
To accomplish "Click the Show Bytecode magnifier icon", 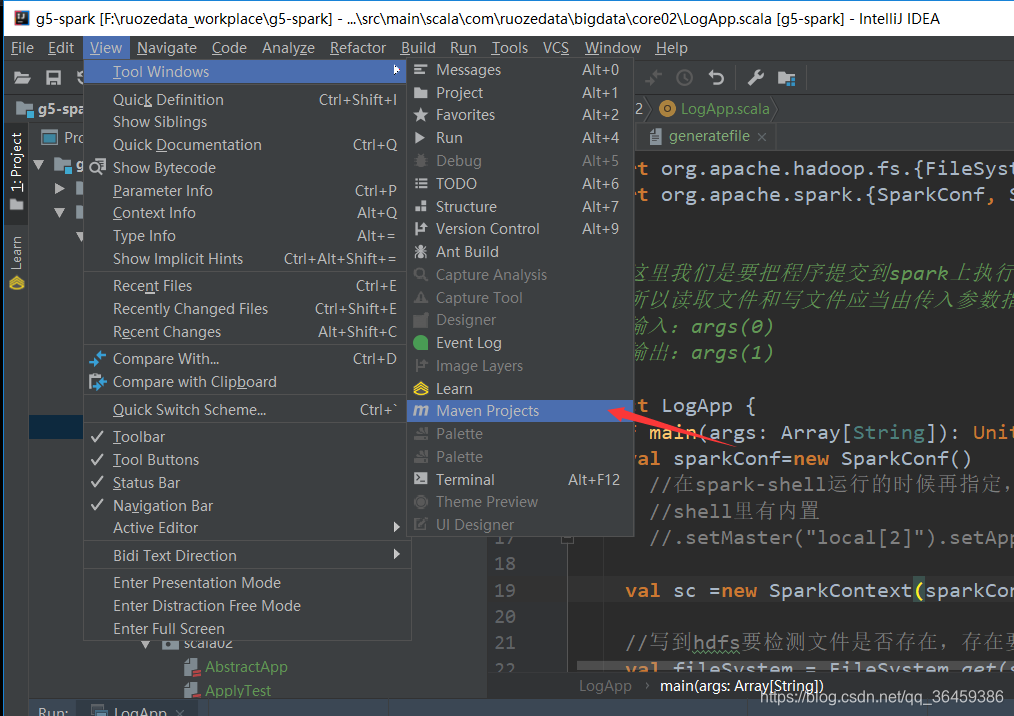I will (x=98, y=168).
